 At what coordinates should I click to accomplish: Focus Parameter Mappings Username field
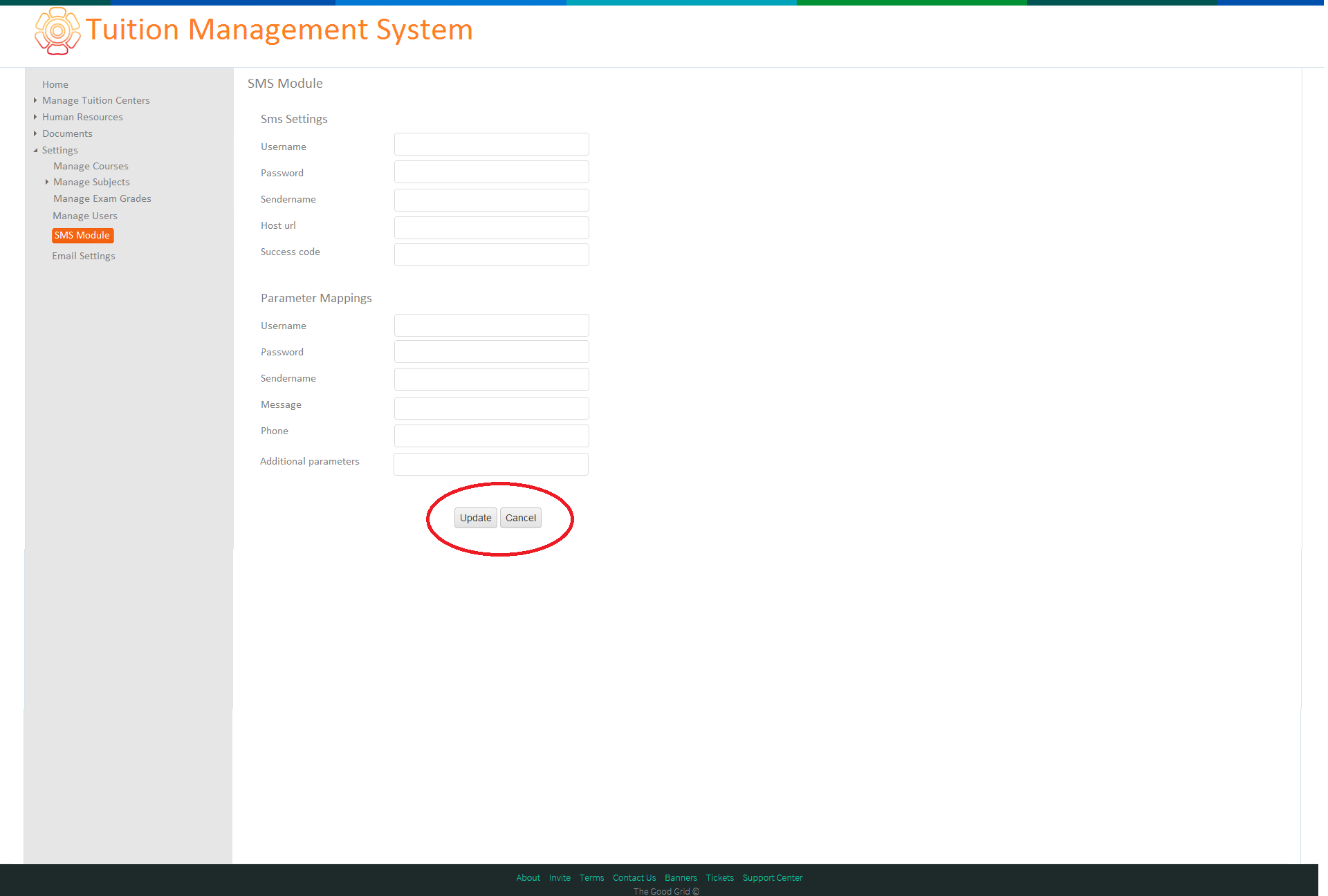(x=492, y=325)
